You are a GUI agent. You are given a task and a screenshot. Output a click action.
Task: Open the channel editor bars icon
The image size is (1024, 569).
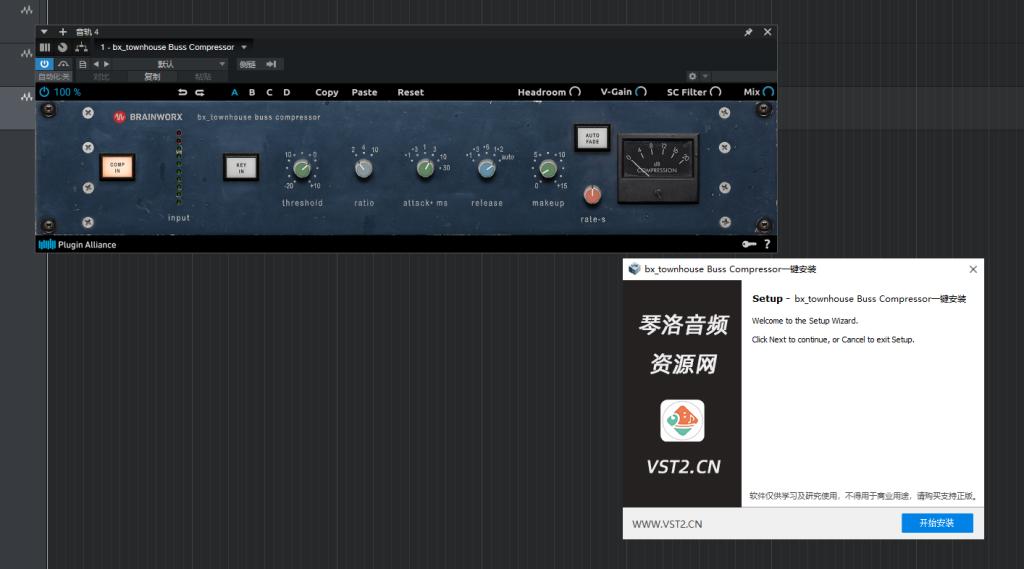click(44, 47)
